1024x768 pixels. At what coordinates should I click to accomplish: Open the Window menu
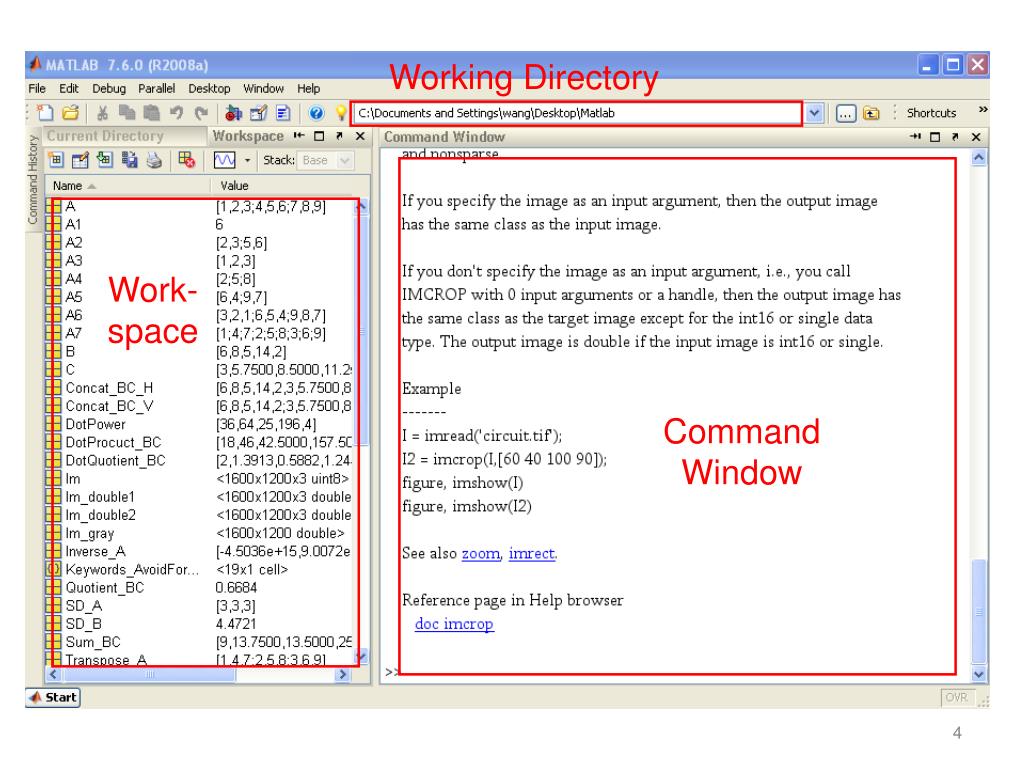[x=263, y=88]
